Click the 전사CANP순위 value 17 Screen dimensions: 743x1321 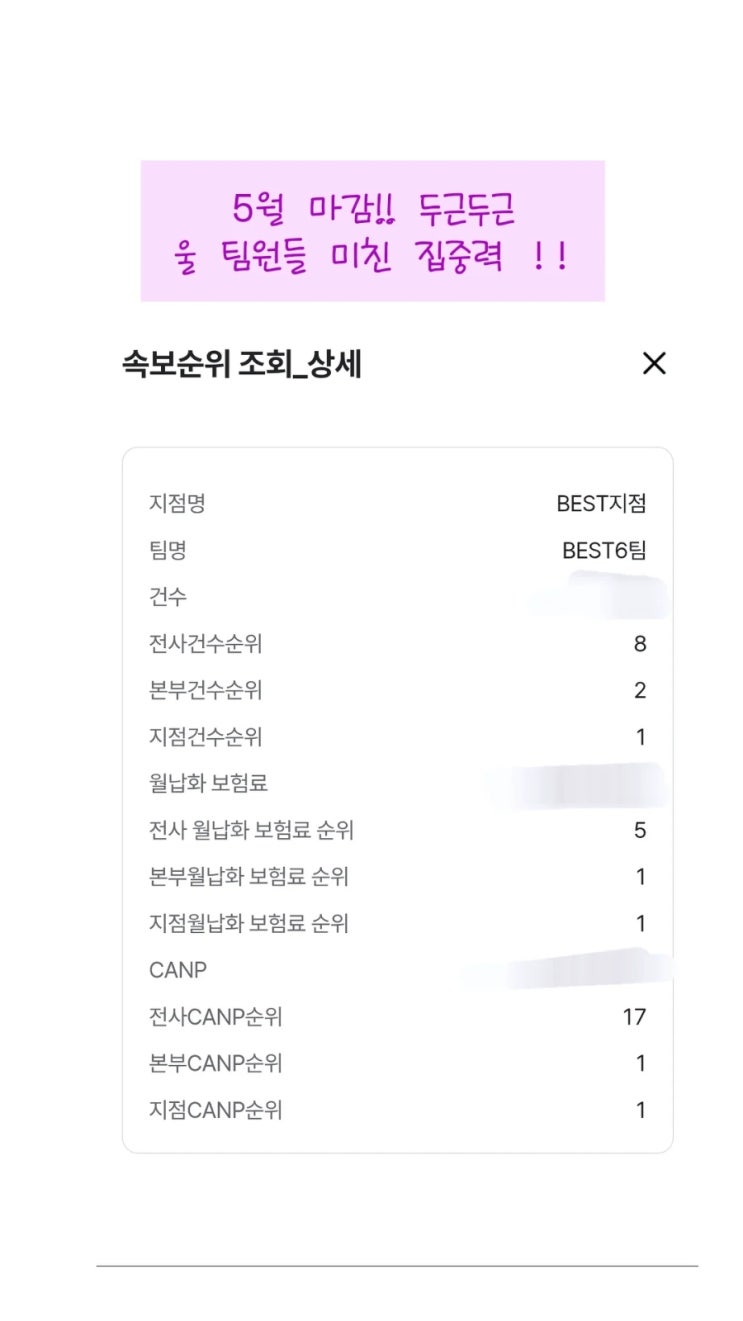pos(634,1018)
